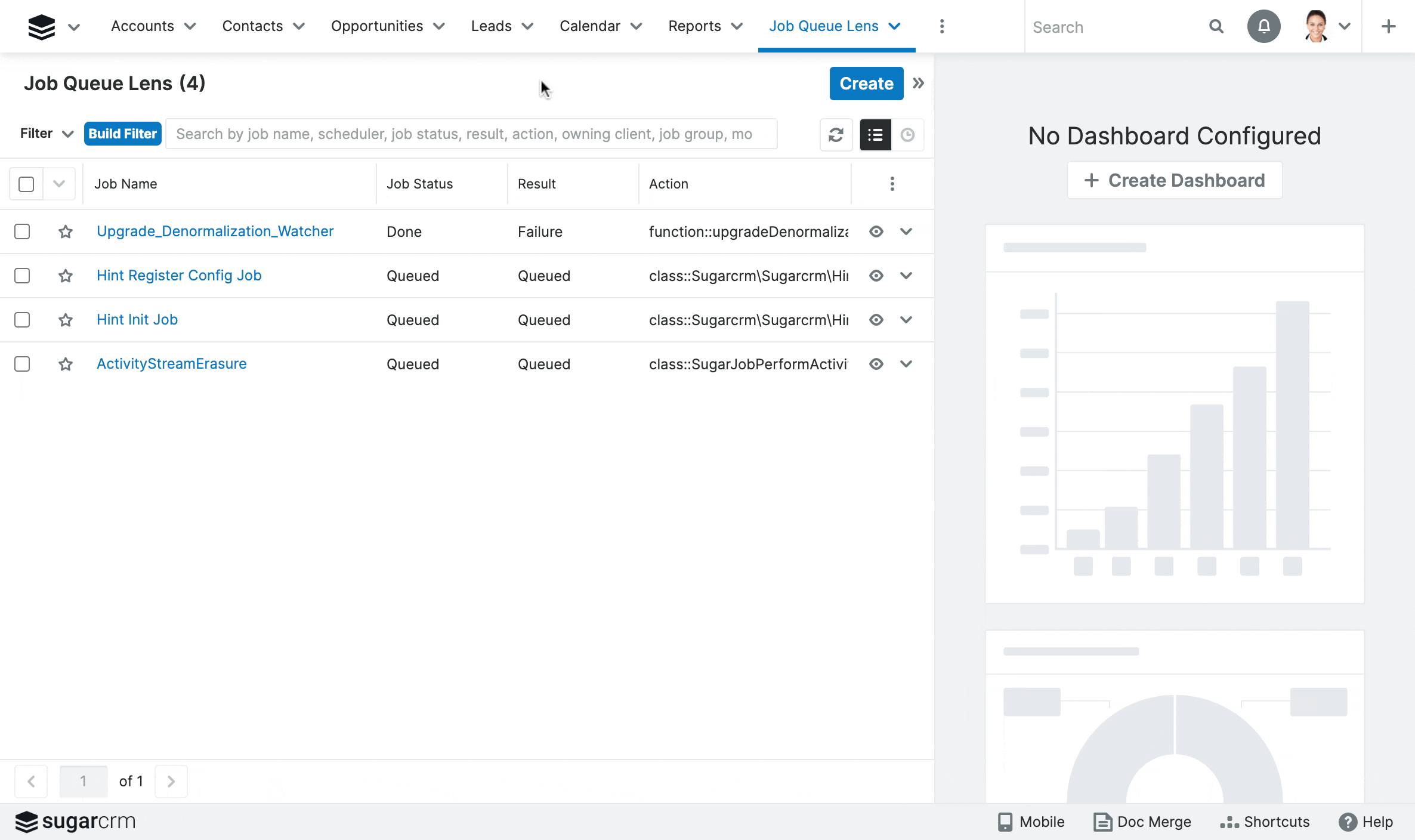
Task: Favorite Hint Init Job with star
Action: [66, 320]
